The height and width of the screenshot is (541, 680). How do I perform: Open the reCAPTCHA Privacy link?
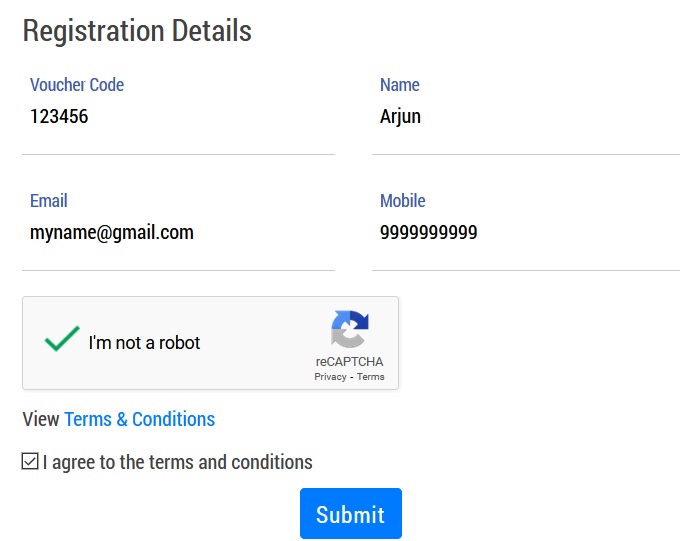coord(330,377)
